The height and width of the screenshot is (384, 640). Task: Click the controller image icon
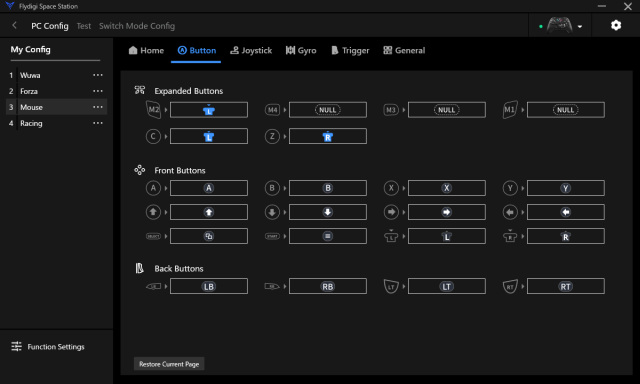pos(559,25)
